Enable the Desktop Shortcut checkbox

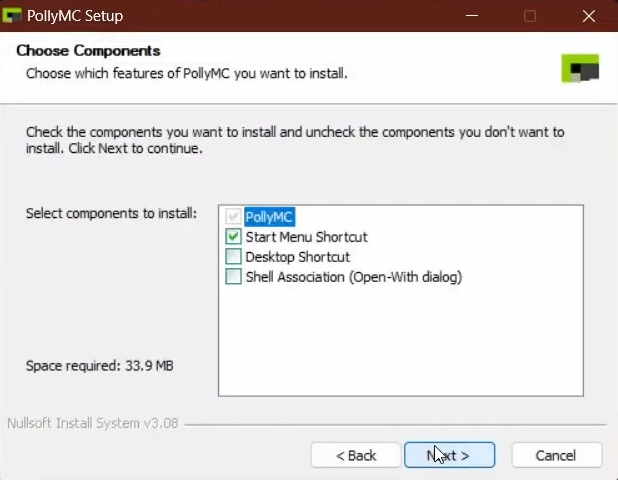[x=233, y=257]
